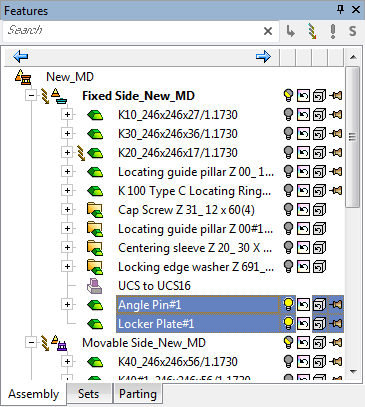
Task: Click the 3D box icon in Locker Plate#1 row
Action: click(319, 324)
